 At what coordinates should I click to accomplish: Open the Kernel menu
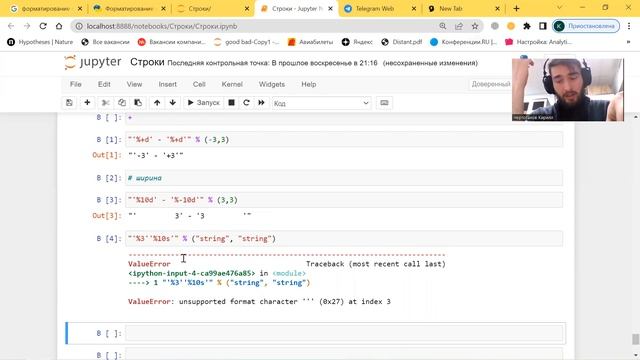point(232,84)
